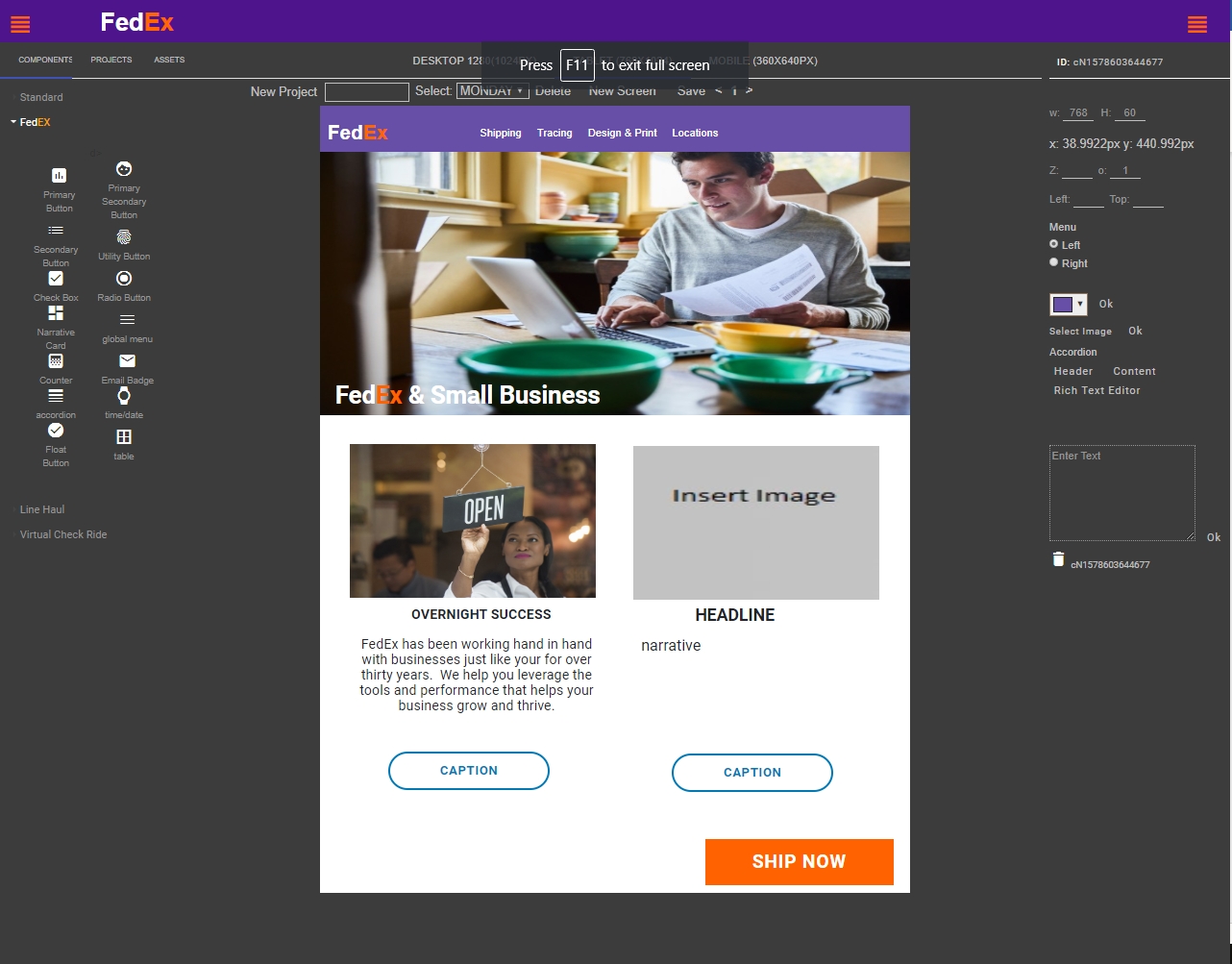The image size is (1232, 964).
Task: Select the Email Badge envelope icon
Action: (128, 361)
